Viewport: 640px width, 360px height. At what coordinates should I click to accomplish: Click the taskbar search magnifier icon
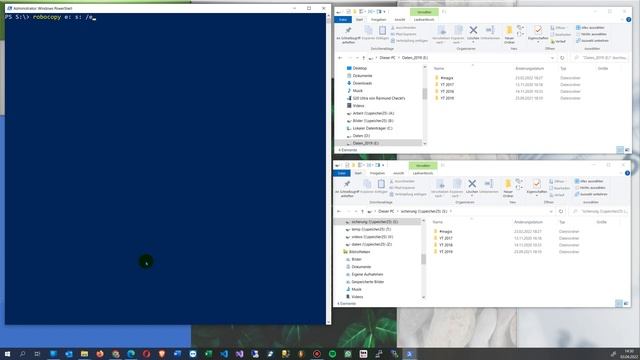(x=22, y=354)
